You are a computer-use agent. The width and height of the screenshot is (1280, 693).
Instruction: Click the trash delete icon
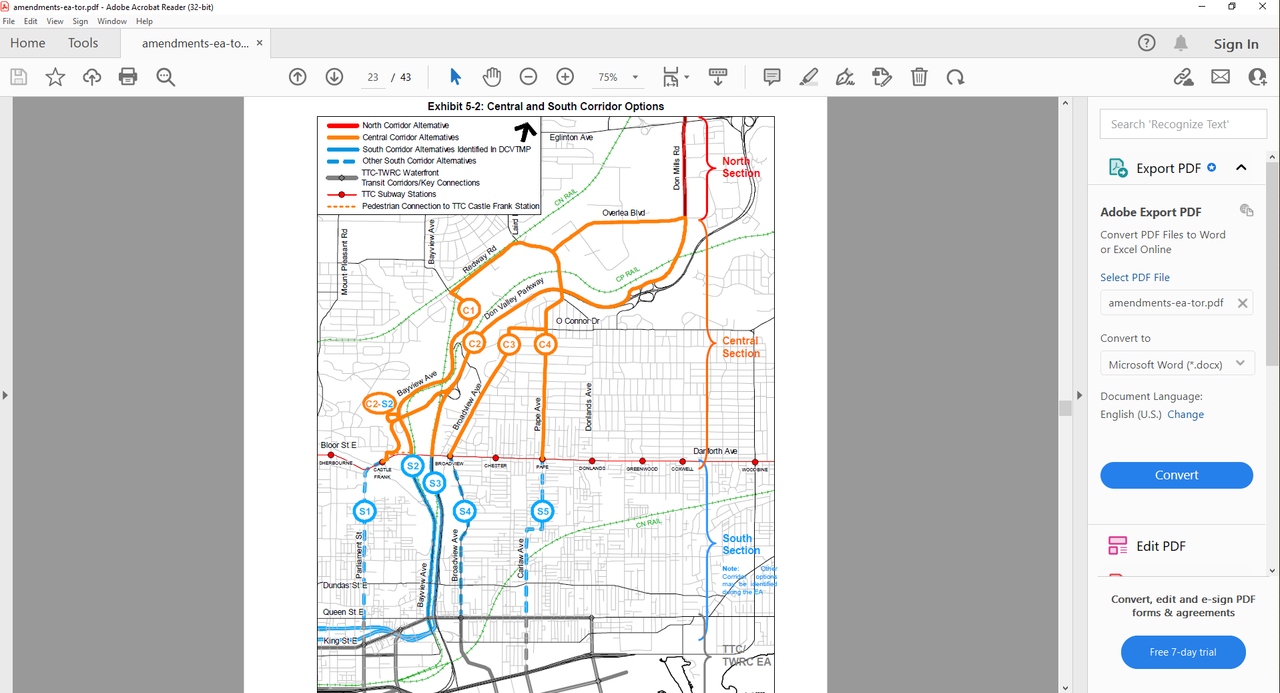919,77
